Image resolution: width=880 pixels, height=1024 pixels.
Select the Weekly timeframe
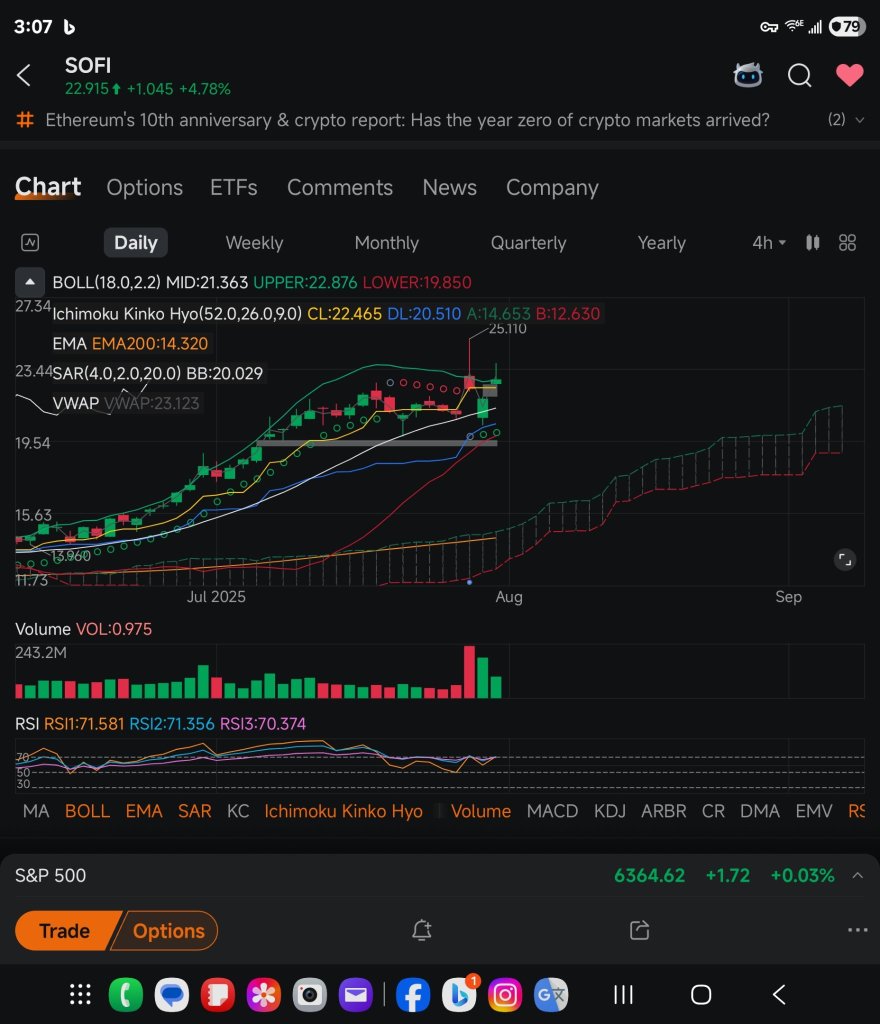254,243
